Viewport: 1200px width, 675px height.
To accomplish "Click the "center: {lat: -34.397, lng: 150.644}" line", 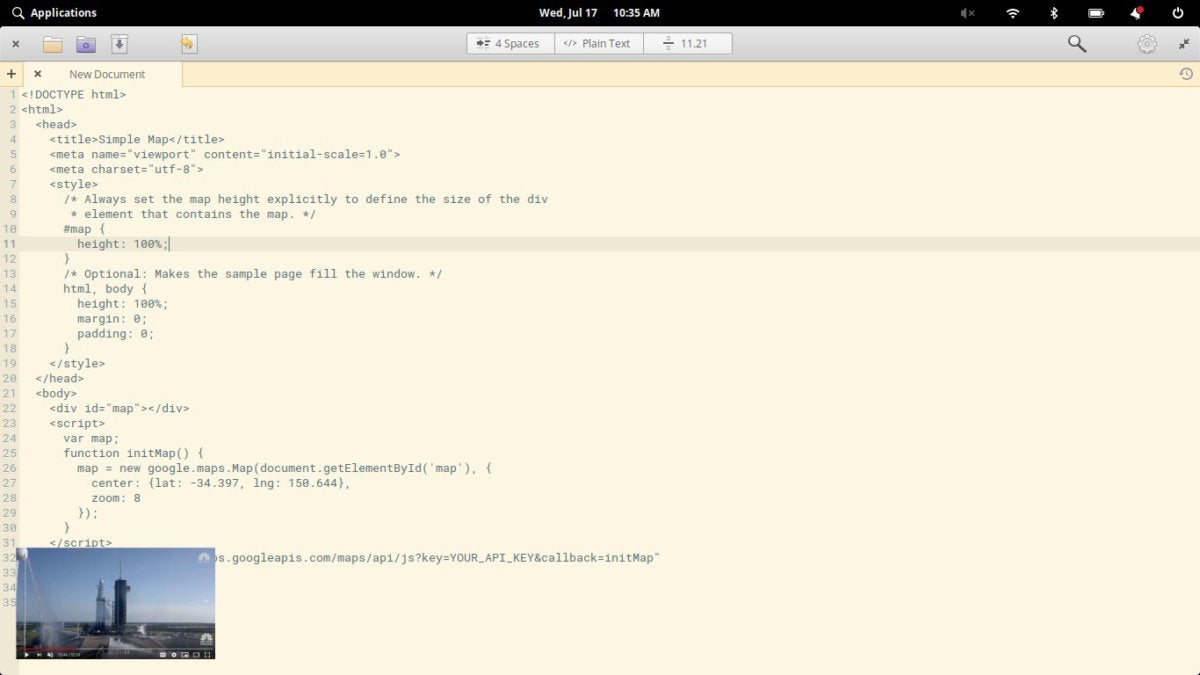I will [x=221, y=483].
